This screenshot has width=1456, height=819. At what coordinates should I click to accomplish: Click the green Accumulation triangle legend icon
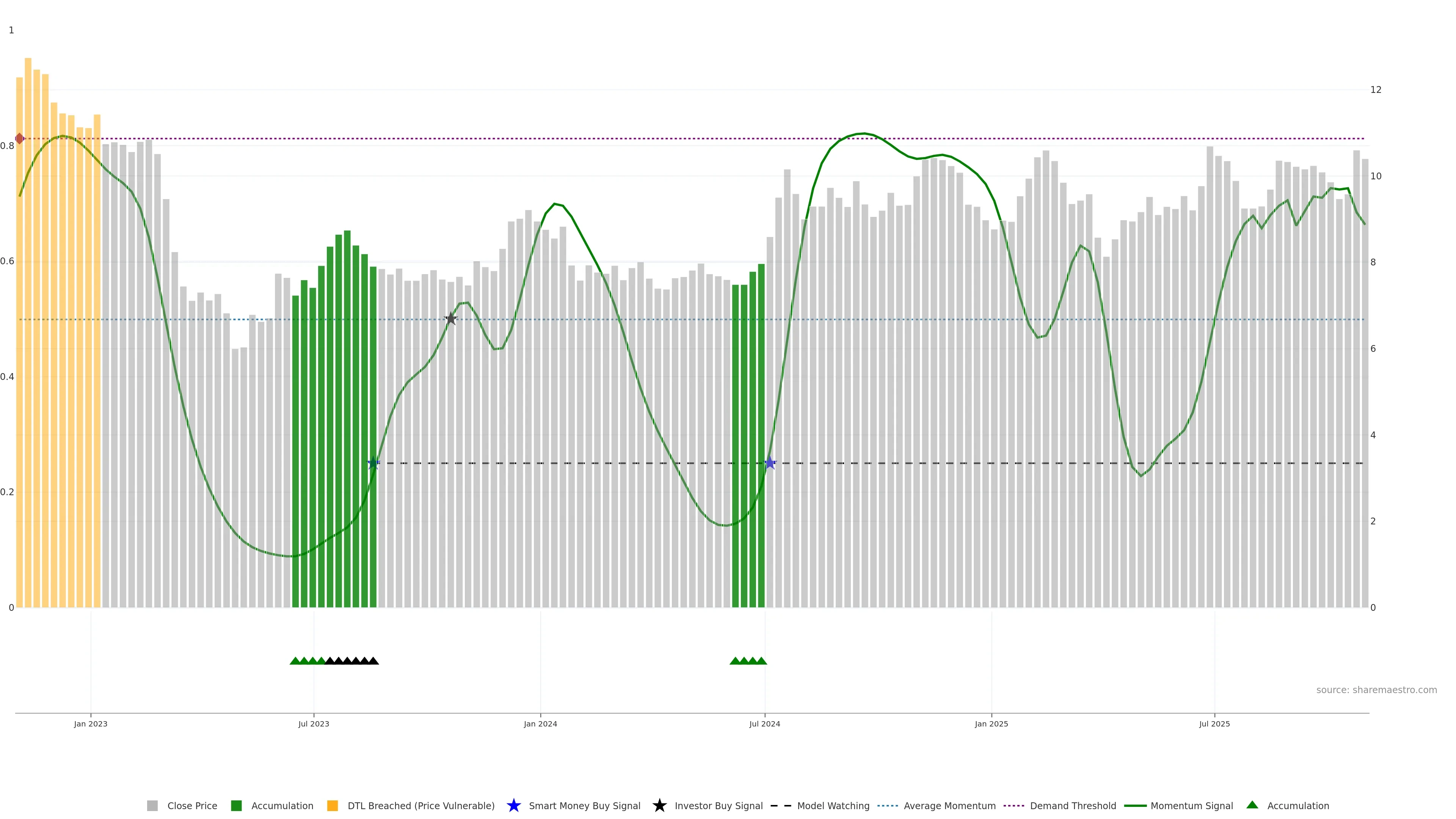coord(1252,805)
